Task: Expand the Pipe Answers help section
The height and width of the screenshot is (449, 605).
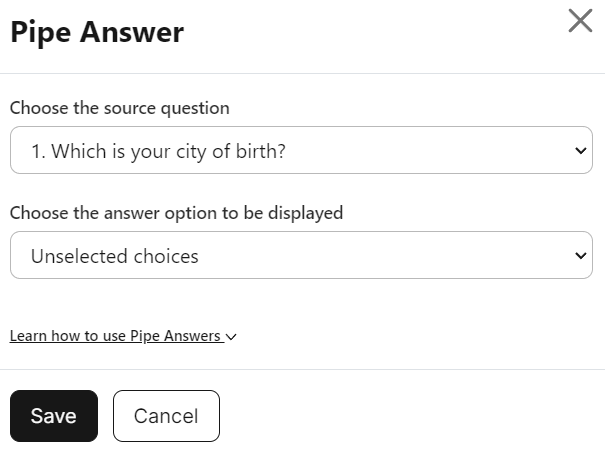Action: (x=123, y=336)
